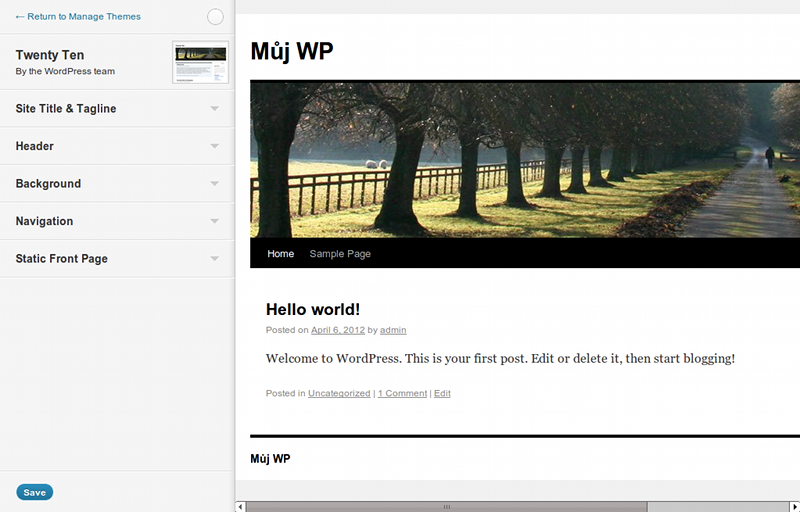Click the admin author link
This screenshot has height=512, width=800.
click(393, 330)
